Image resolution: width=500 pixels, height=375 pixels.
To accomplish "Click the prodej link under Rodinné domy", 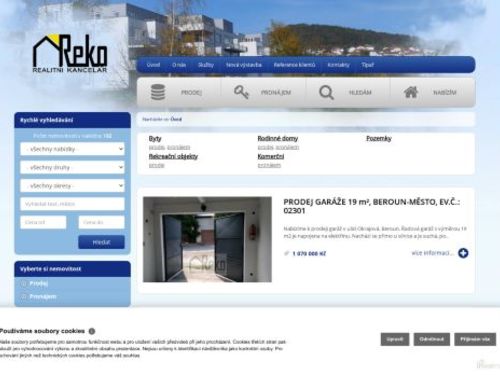I will [x=265, y=147].
